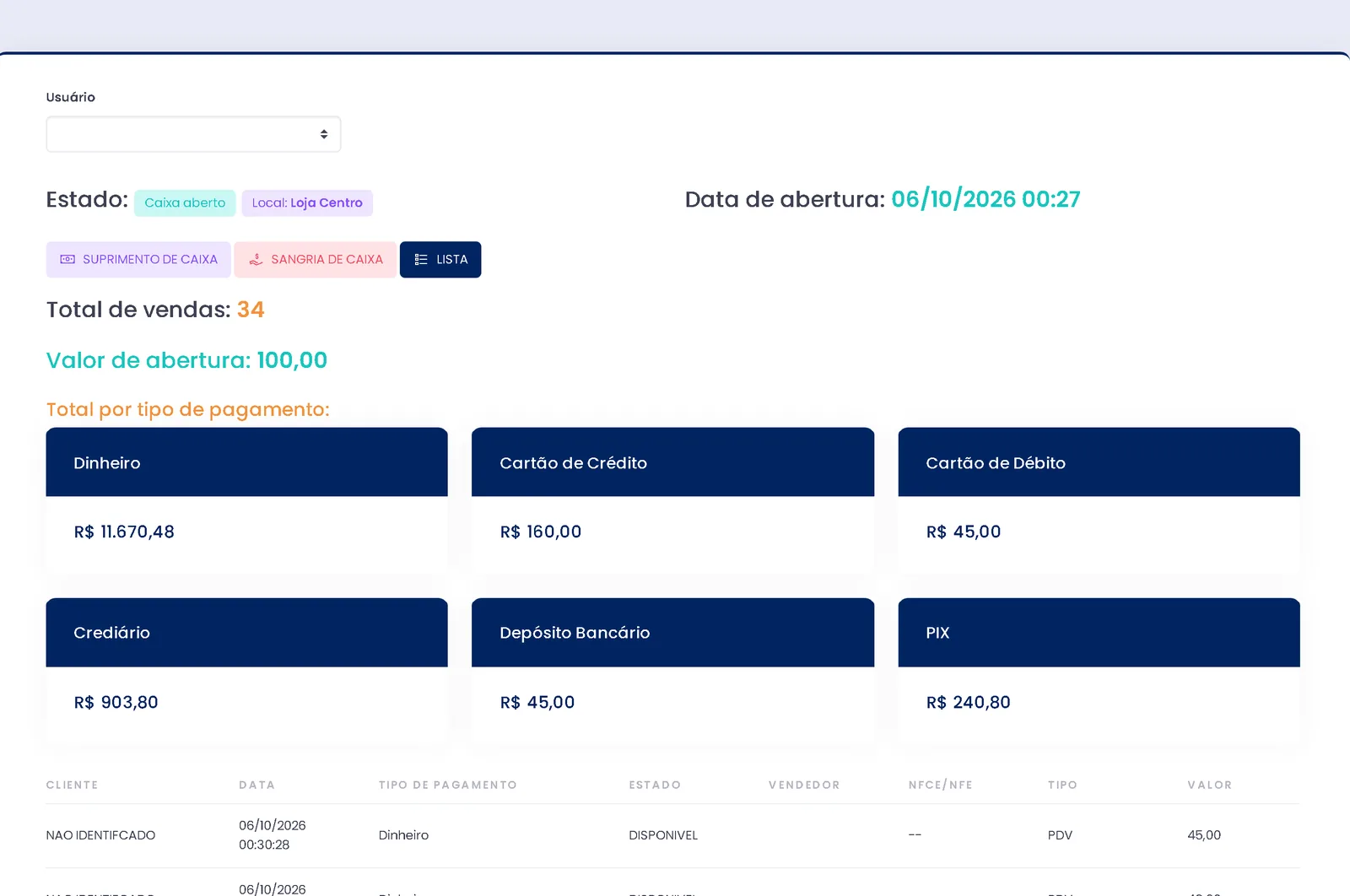Select the Crediário card header

pyautogui.click(x=246, y=633)
